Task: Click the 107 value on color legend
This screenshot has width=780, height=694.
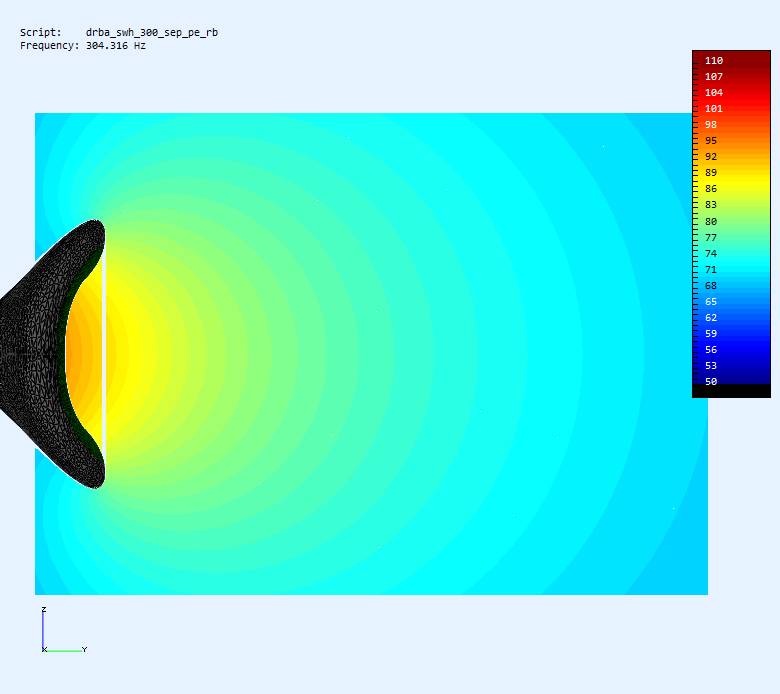Action: 714,77
